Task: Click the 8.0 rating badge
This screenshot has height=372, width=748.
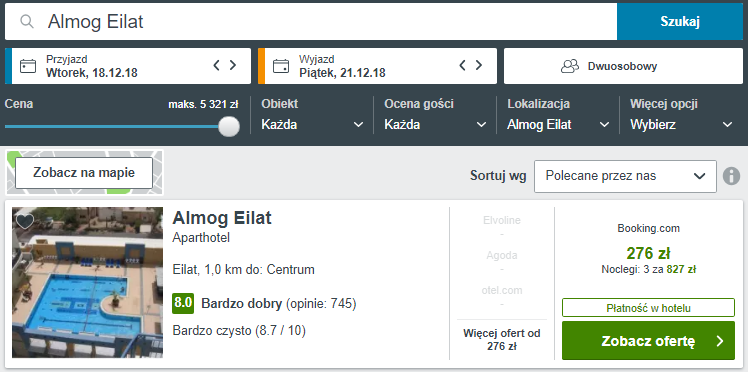Action: (183, 303)
